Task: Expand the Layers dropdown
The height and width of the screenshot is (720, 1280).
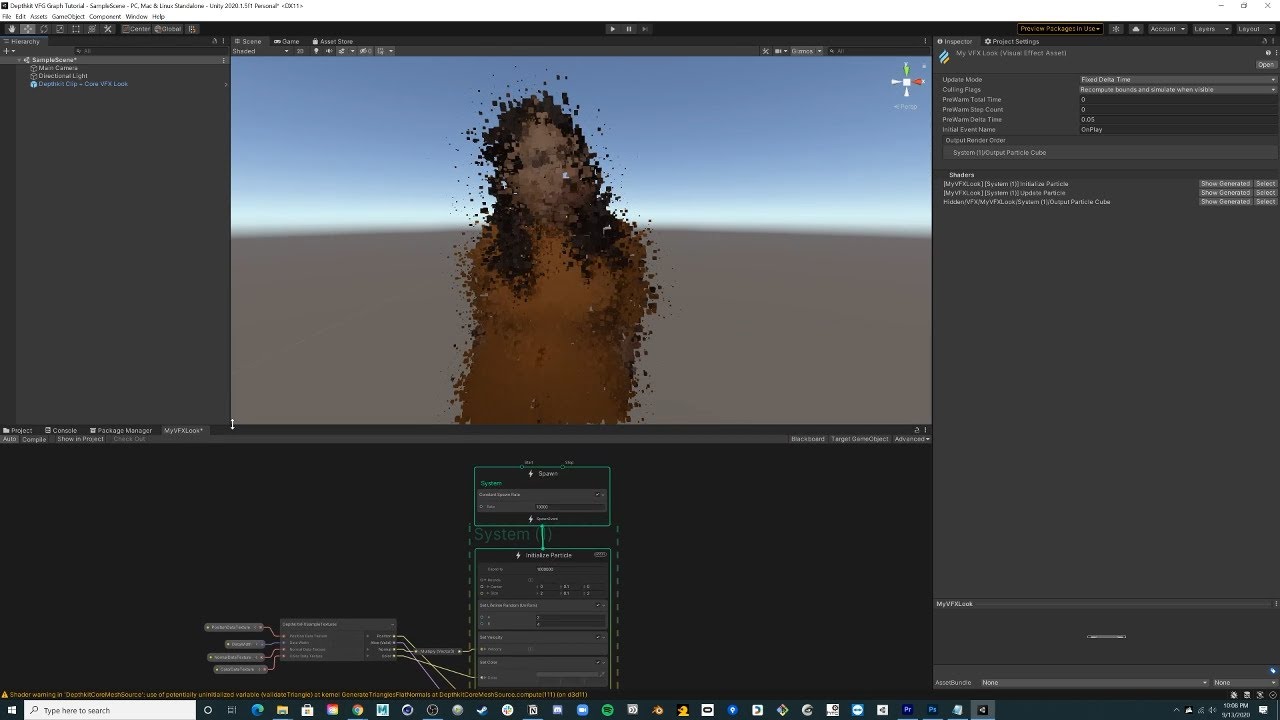Action: pos(1211,29)
